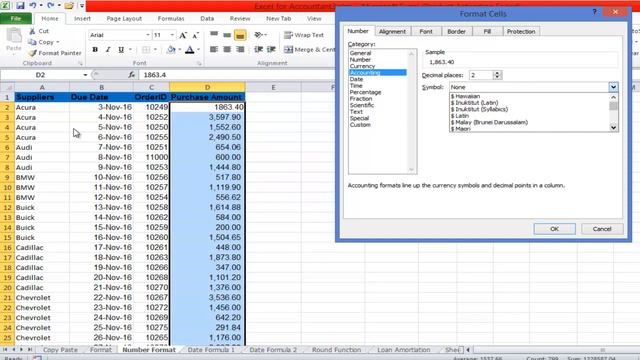Click highlighted Bottom Align icon
Viewport: 640px width, 360px height.
coord(240,35)
